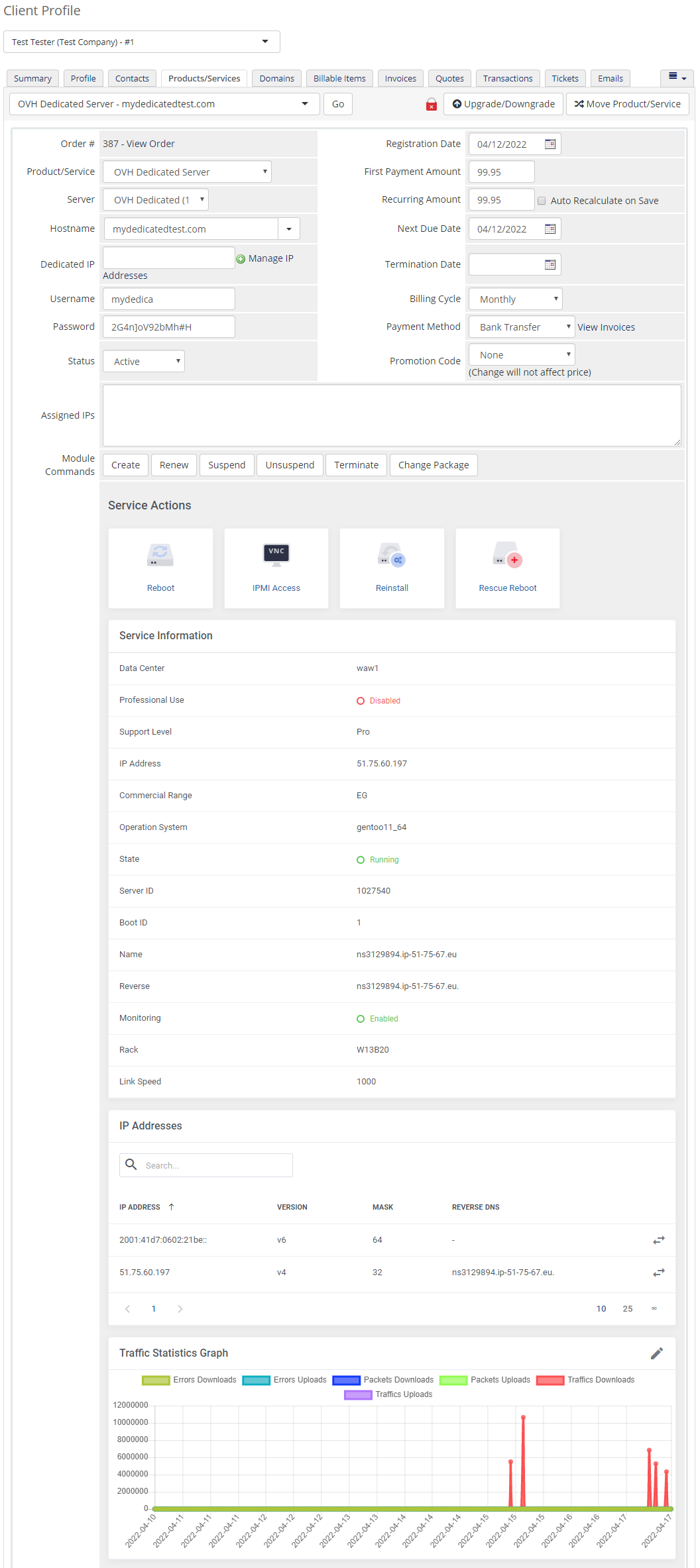Open the Domains tab
This screenshot has width=700, height=1568.
277,78
